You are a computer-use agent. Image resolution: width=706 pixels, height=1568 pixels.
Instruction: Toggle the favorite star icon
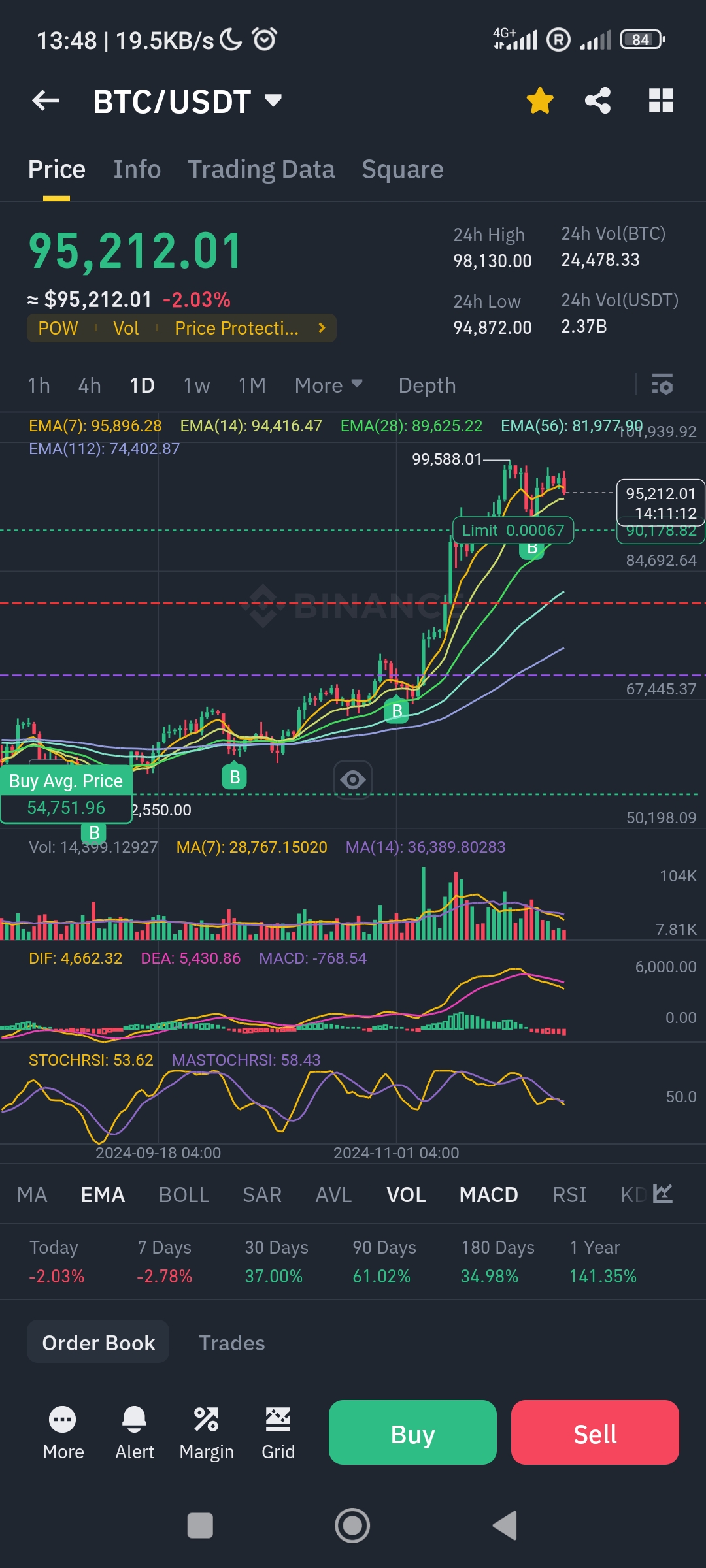[540, 101]
